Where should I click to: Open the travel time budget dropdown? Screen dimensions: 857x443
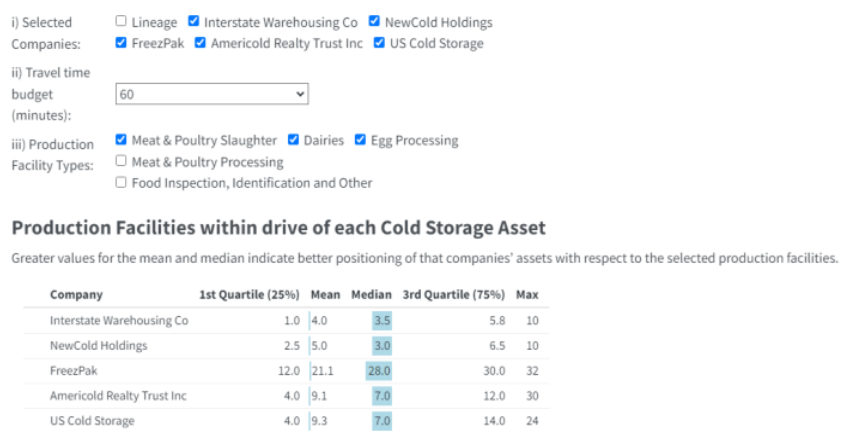point(212,94)
